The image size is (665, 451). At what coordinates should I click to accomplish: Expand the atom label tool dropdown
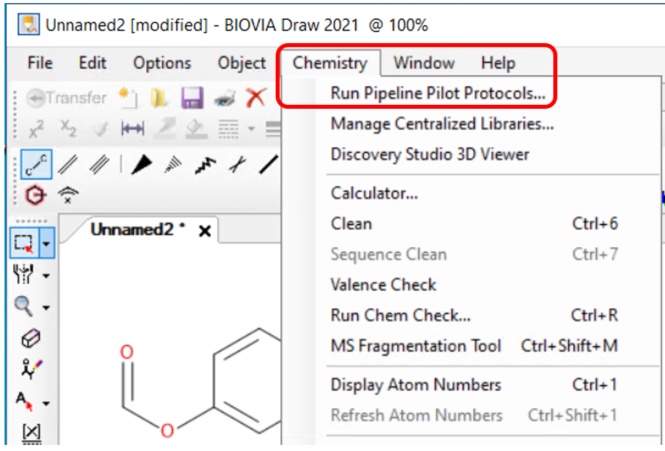[x=46, y=403]
